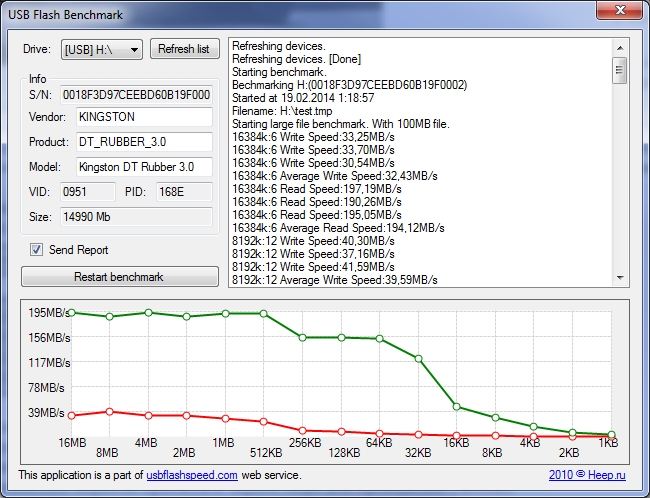Select log line '8192k:12 Write Speed:40,30MB/s'

point(313,241)
